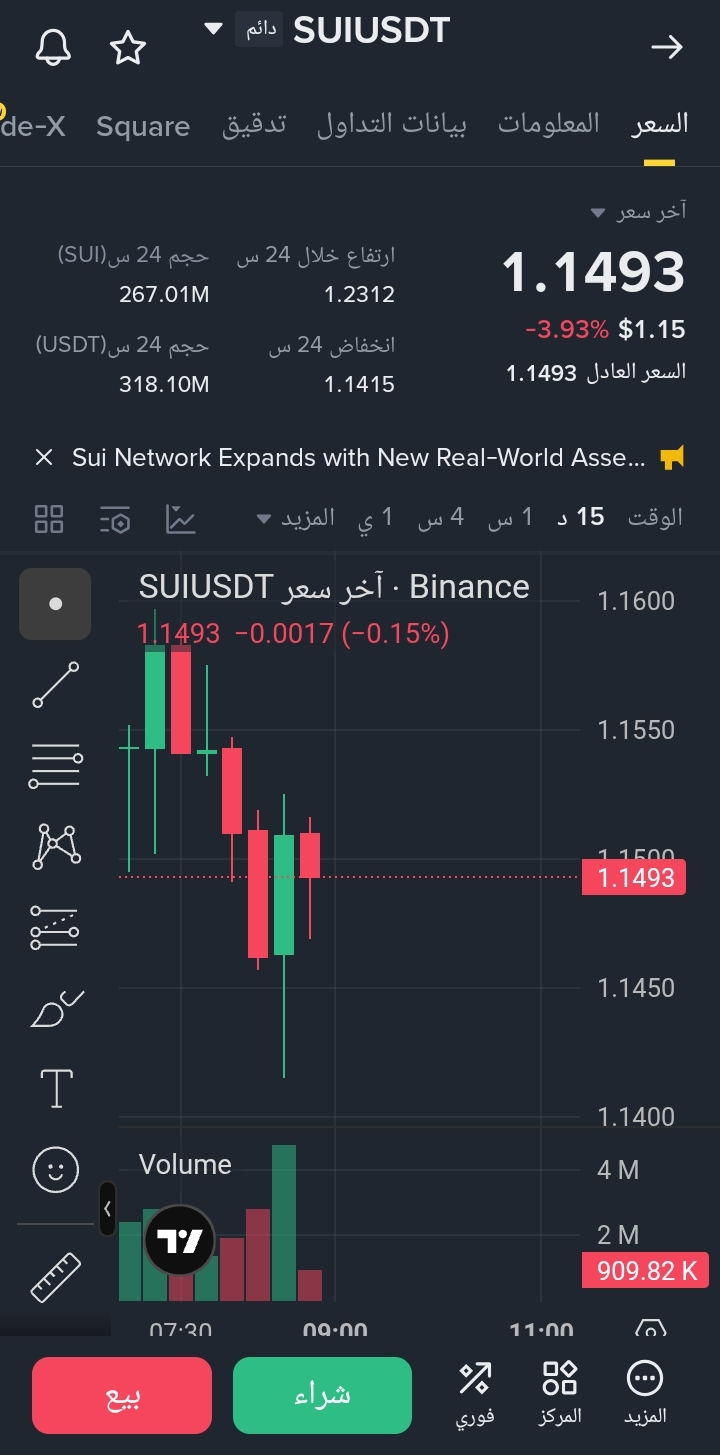Switch to the Square tab
This screenshot has width=720, height=1455.
143,126
